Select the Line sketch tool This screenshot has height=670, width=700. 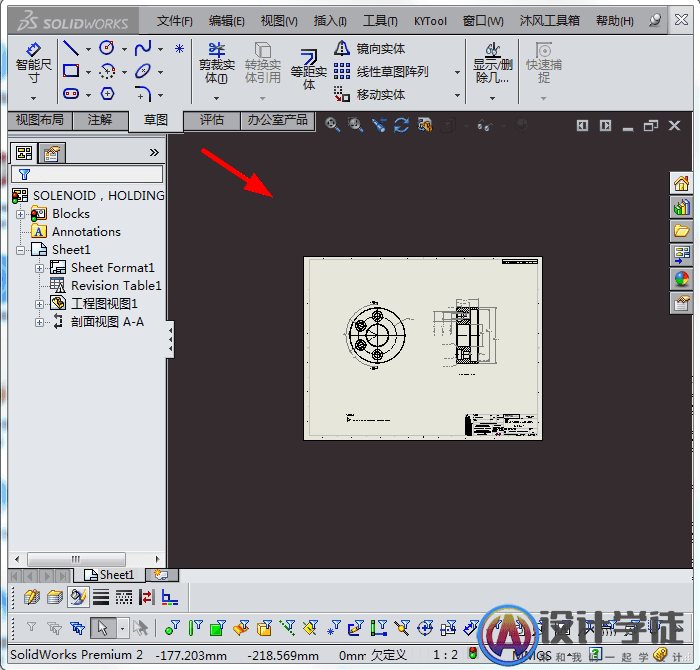[71, 48]
